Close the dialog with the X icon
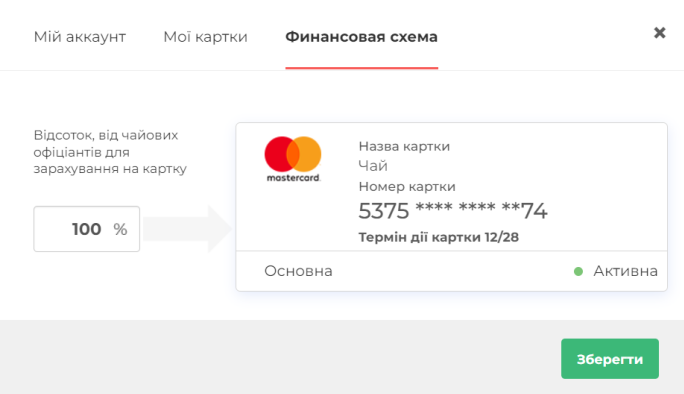 pos(660,33)
